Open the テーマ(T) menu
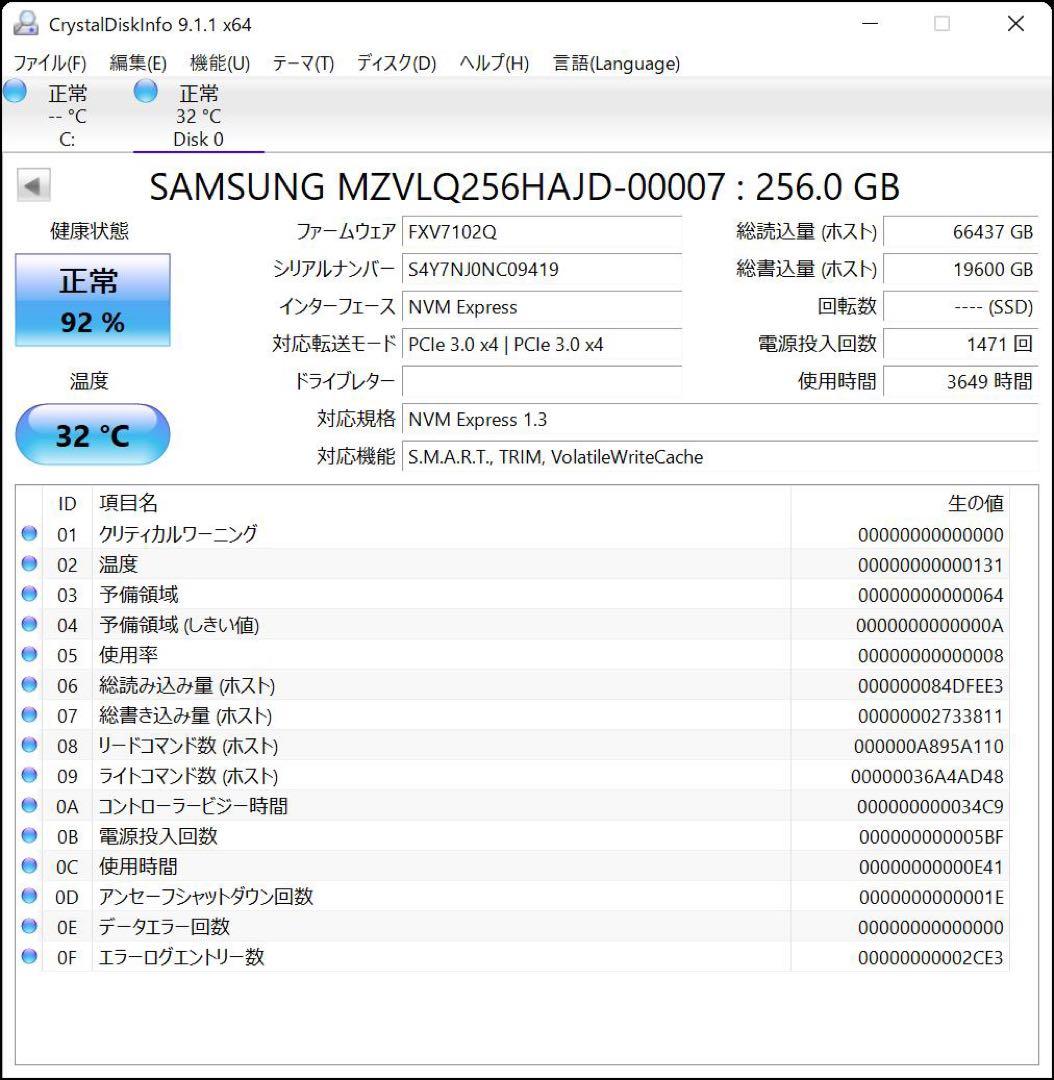Viewport: 1054px width, 1080px height. click(x=302, y=63)
